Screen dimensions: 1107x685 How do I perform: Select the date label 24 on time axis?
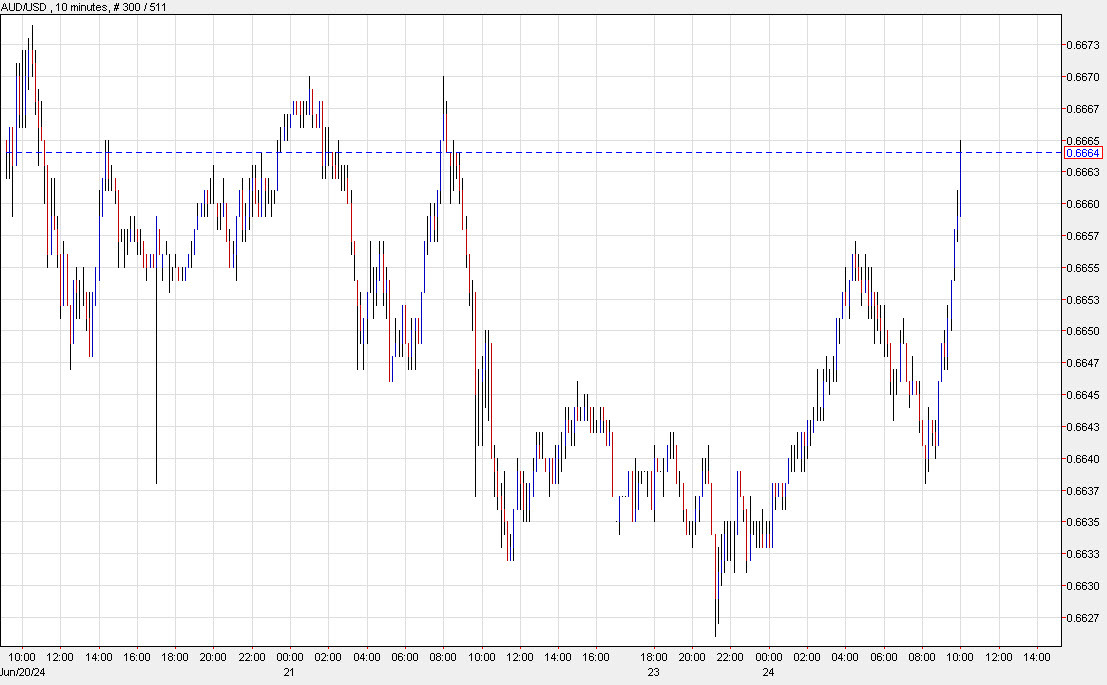768,672
